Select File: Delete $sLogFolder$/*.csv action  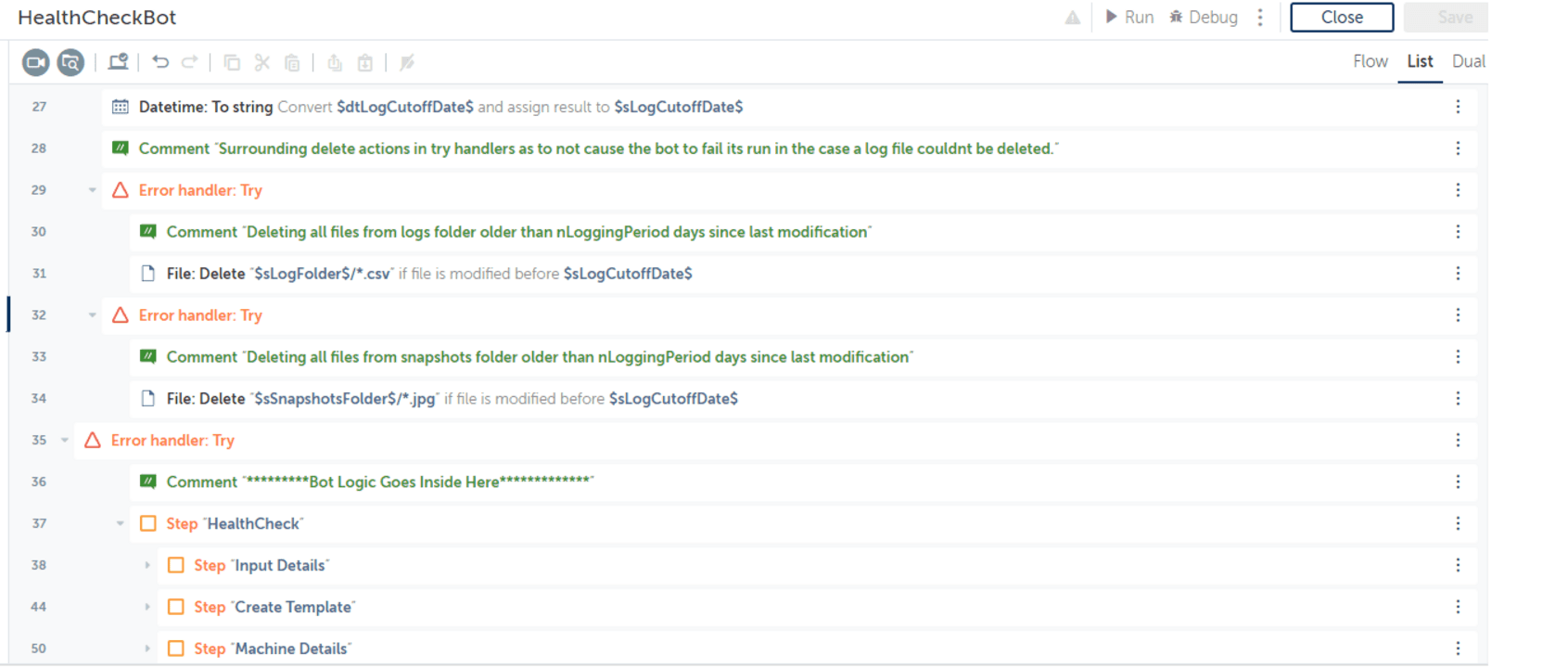point(803,274)
